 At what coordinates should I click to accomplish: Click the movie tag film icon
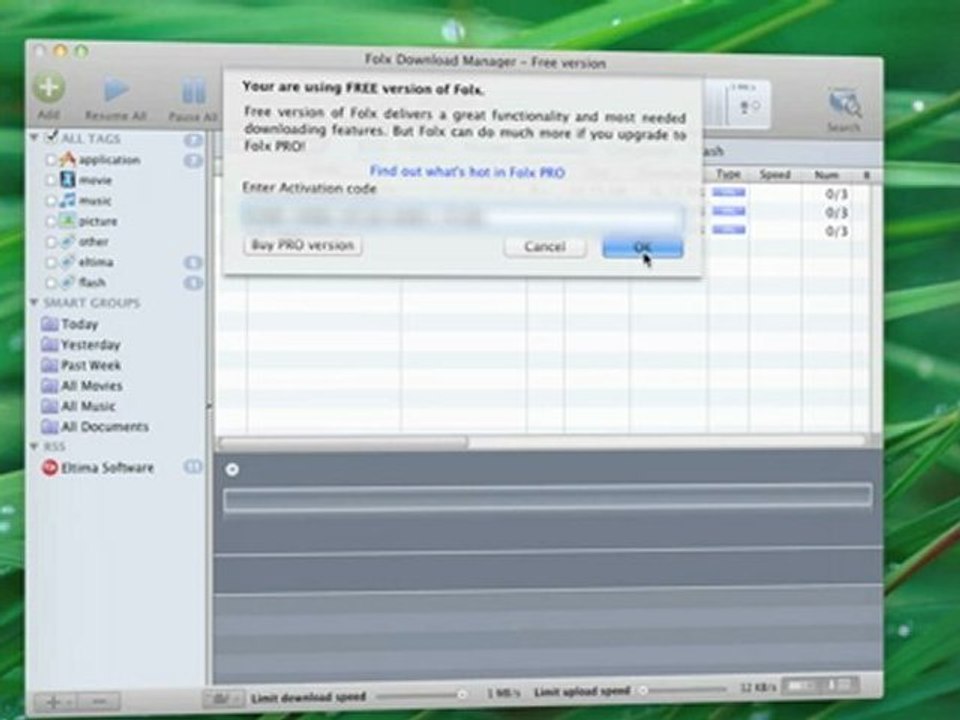68,179
